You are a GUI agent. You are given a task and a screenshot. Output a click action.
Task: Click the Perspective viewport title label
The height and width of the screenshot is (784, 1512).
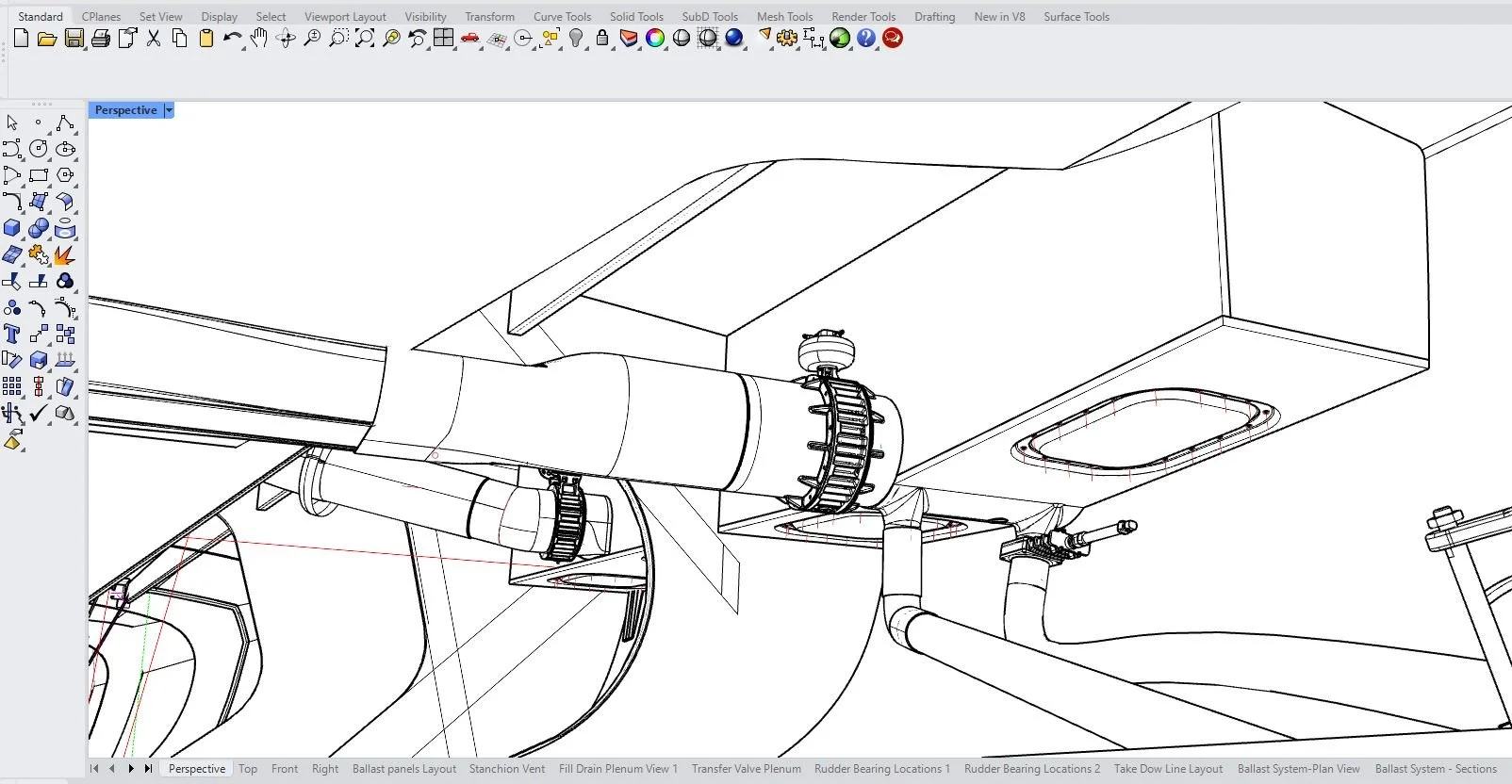coord(125,110)
